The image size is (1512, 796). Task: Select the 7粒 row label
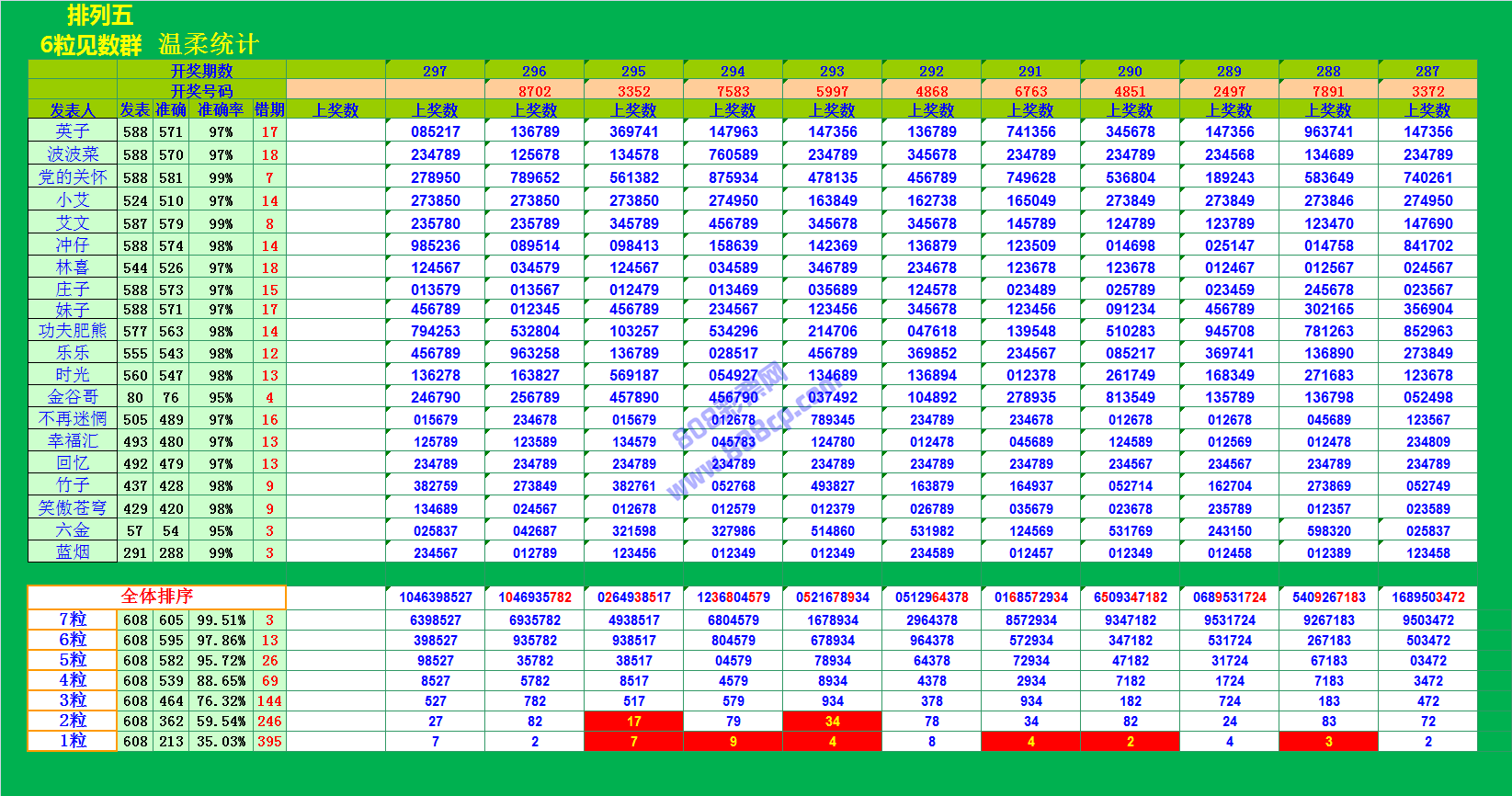[73, 620]
